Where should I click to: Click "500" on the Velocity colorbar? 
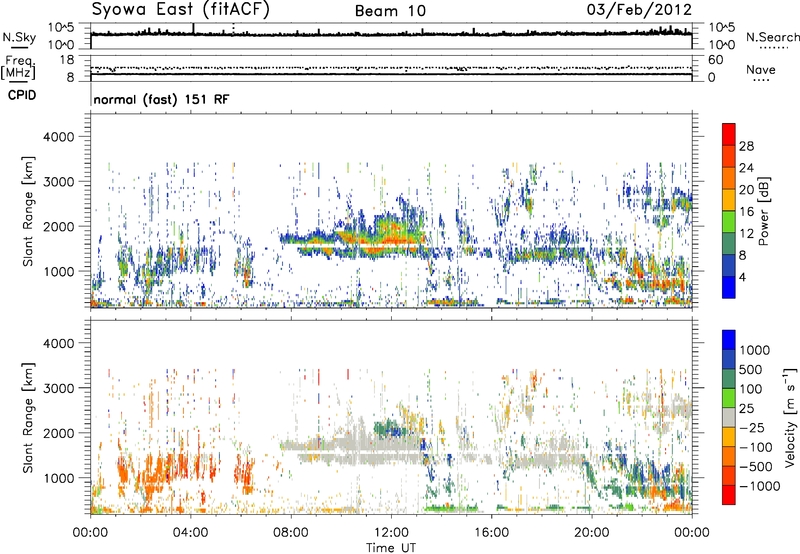tap(753, 370)
